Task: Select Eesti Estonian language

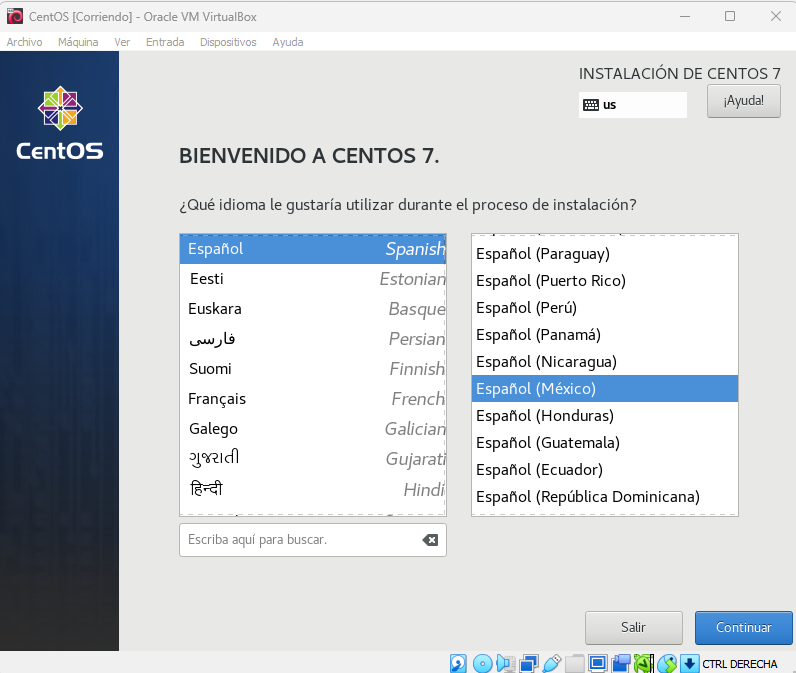Action: coord(313,279)
